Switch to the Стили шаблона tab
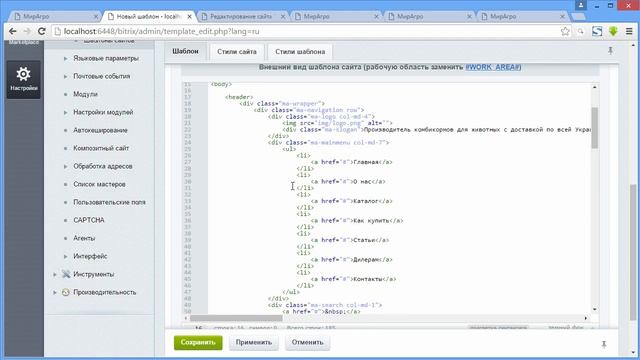The height and width of the screenshot is (360, 640). 300,52
